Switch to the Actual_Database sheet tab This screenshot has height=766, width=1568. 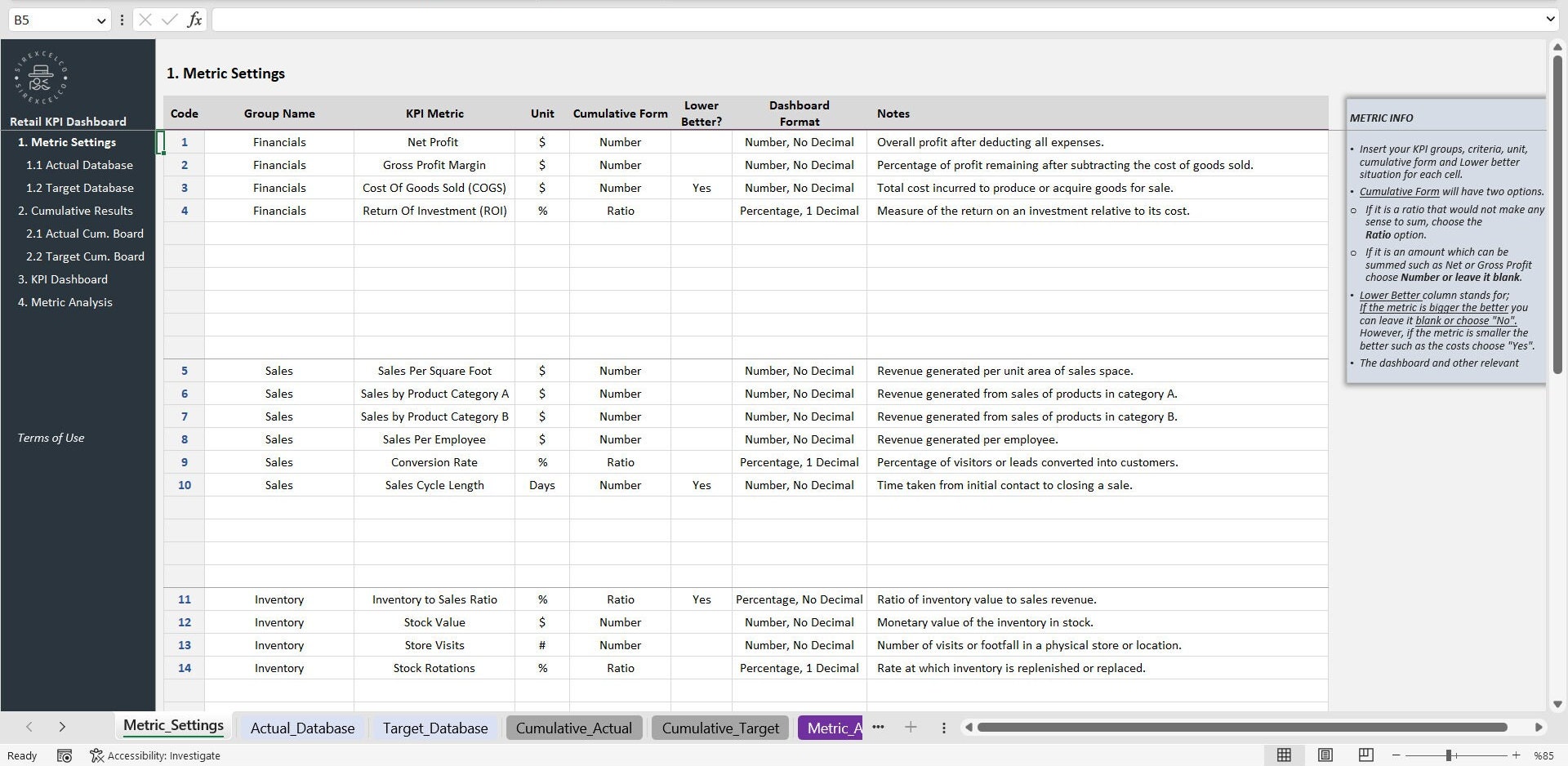click(302, 728)
